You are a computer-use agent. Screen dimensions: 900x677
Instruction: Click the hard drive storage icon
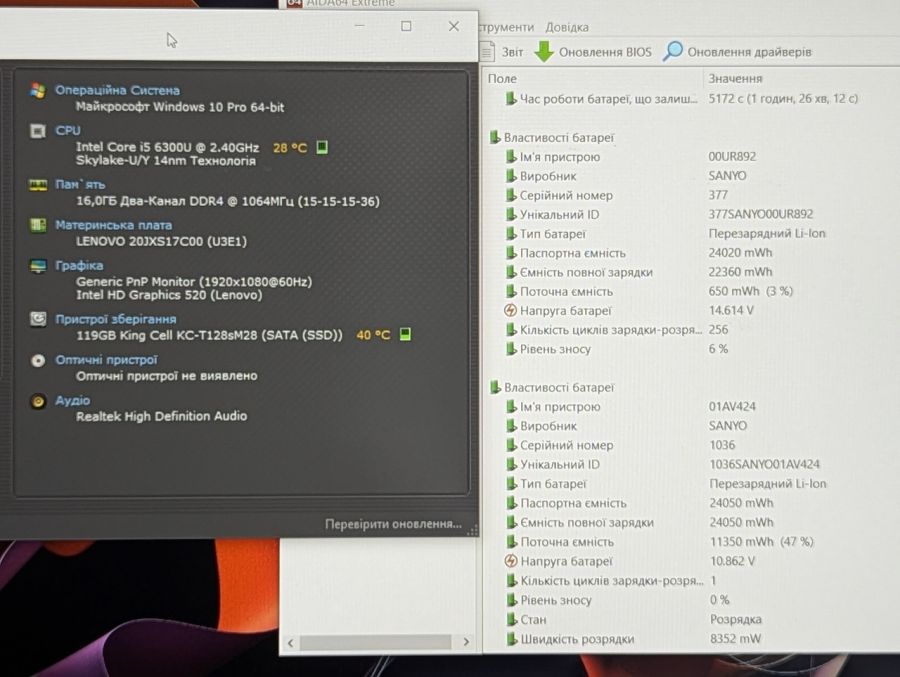point(38,319)
